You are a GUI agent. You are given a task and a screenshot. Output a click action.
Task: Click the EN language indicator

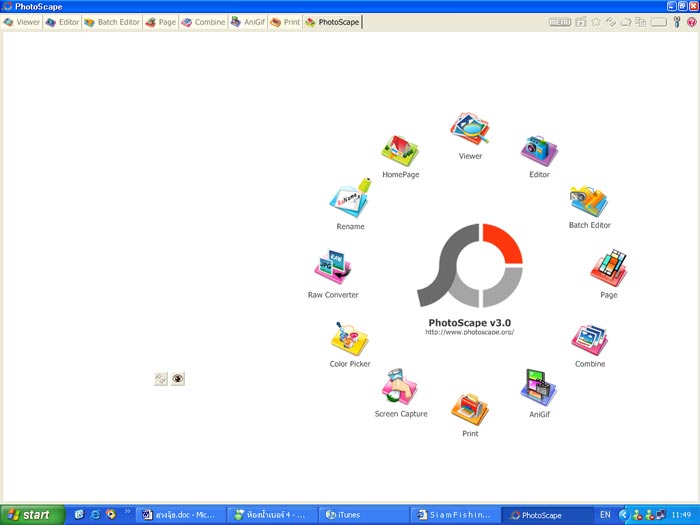click(x=605, y=515)
